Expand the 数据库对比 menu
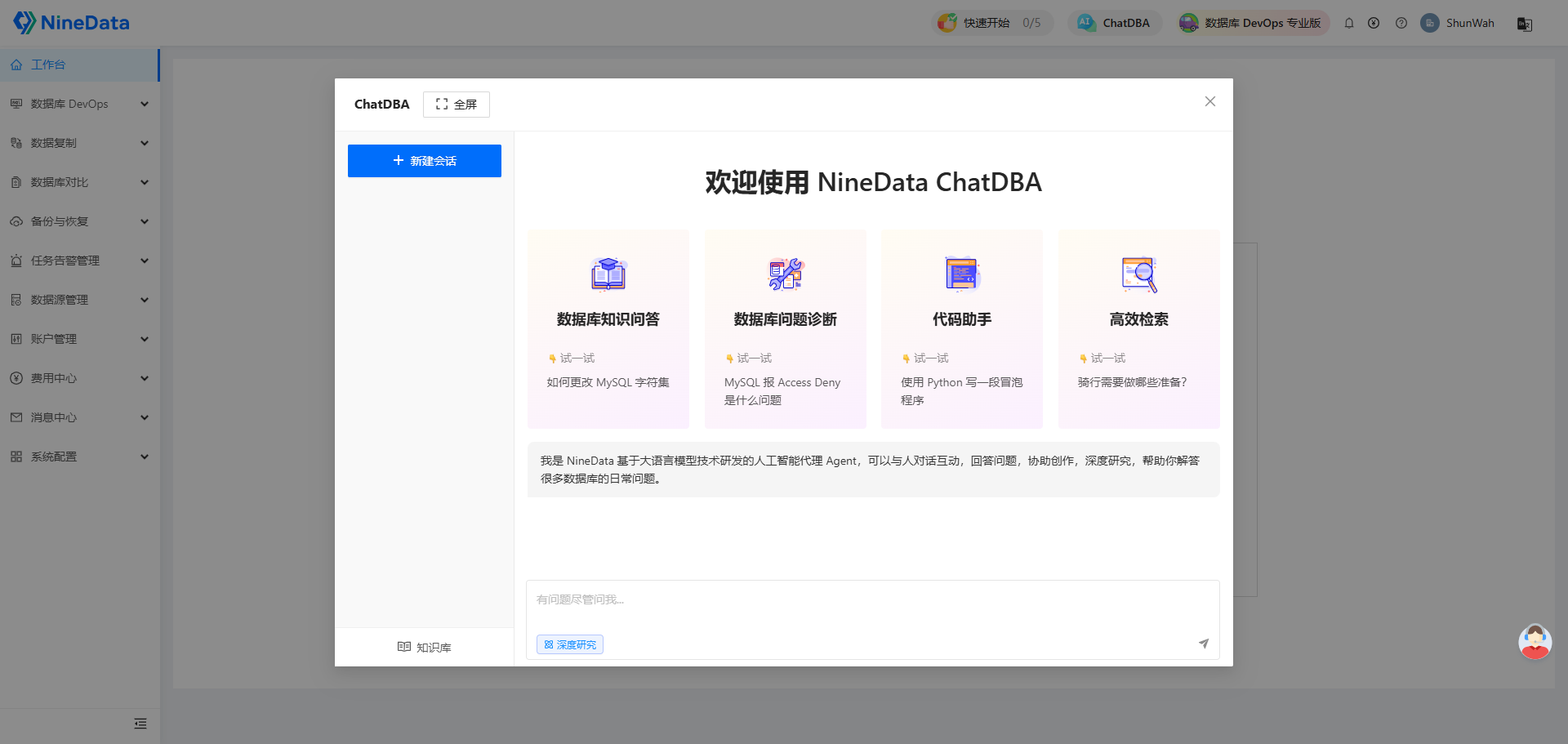 79,182
